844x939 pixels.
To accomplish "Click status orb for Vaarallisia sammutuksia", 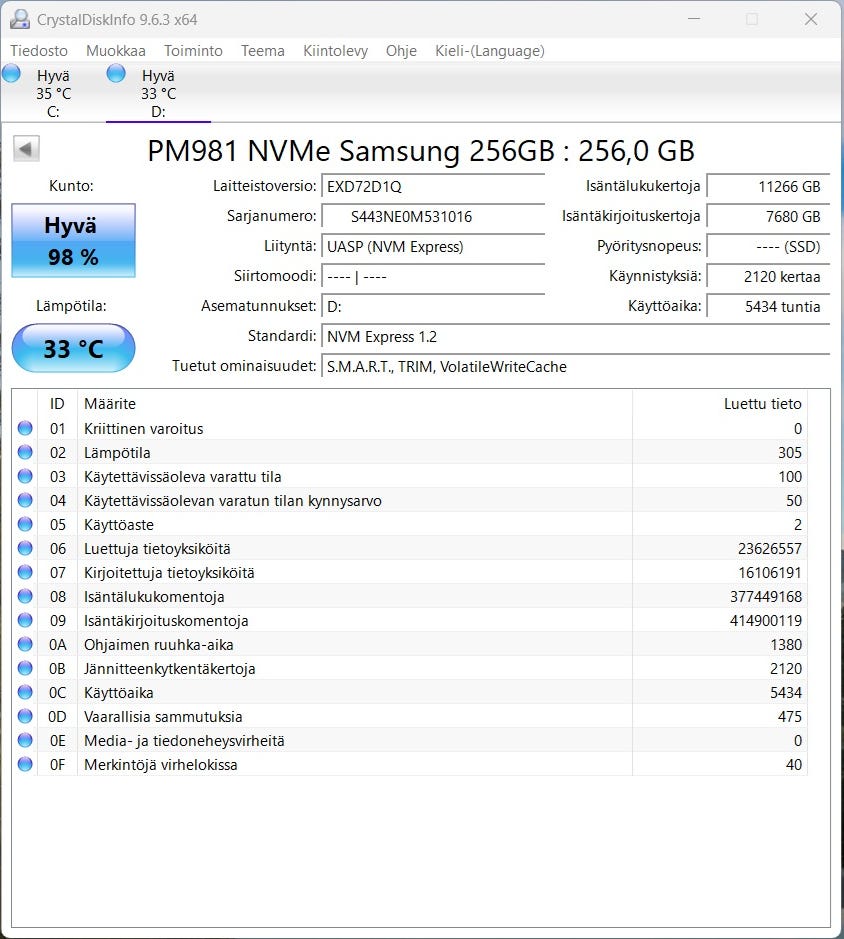I will click(25, 716).
